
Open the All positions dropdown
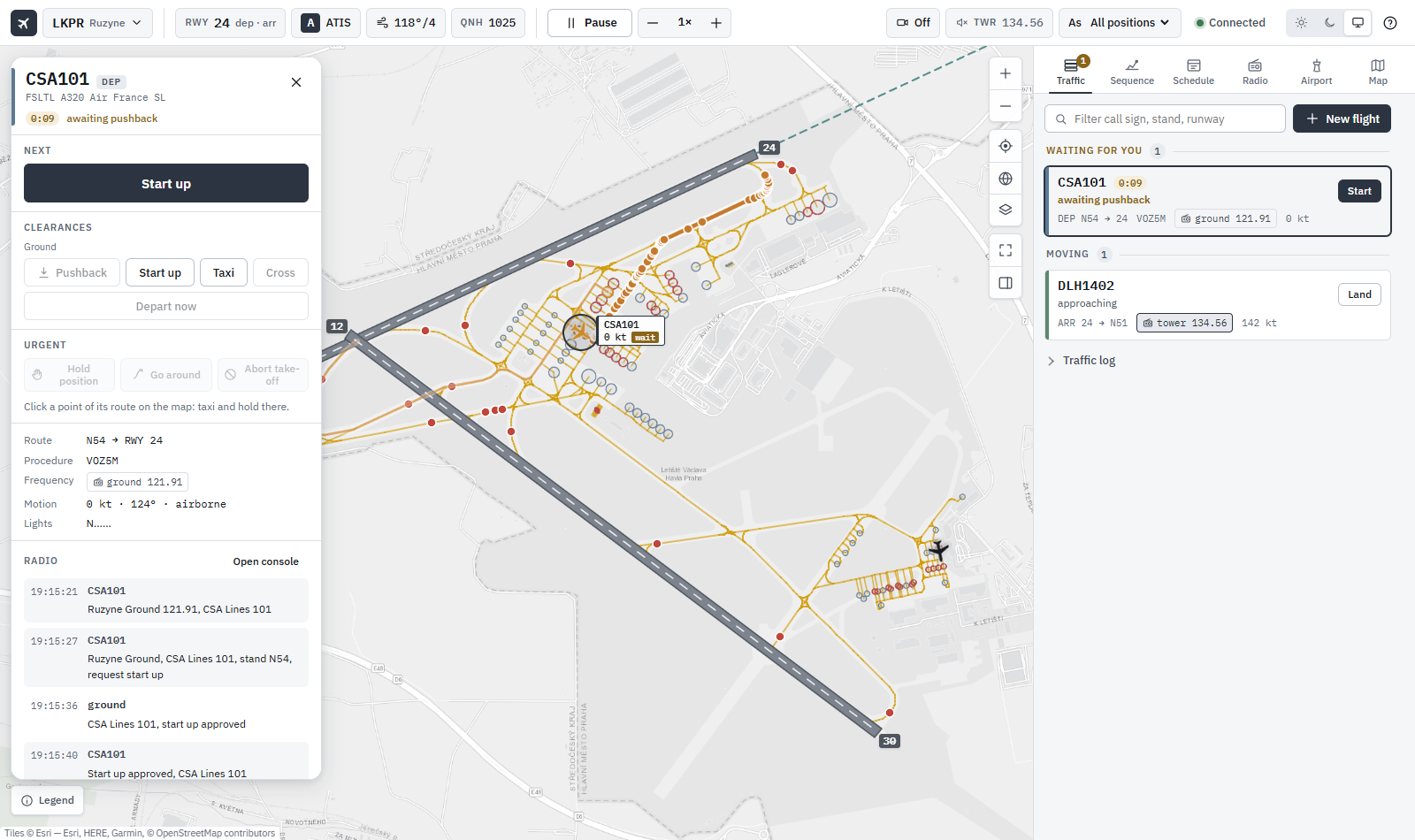[1120, 23]
